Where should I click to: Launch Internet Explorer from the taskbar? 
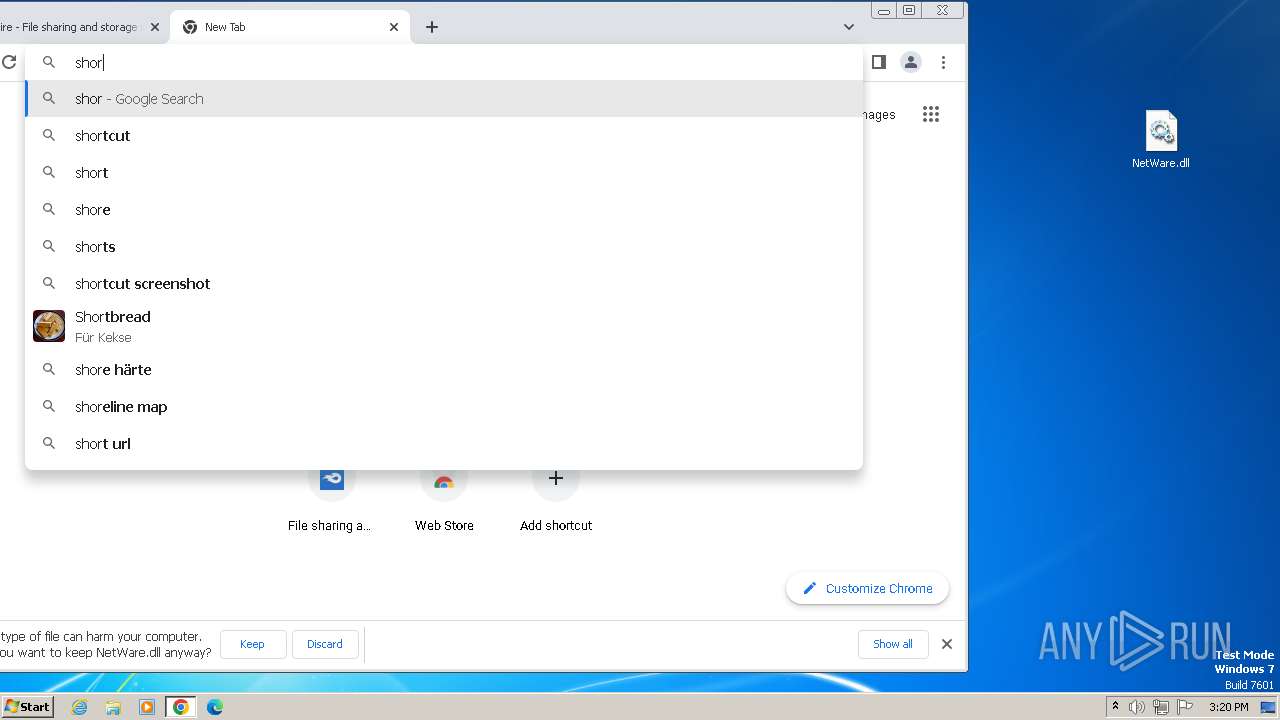coord(80,707)
